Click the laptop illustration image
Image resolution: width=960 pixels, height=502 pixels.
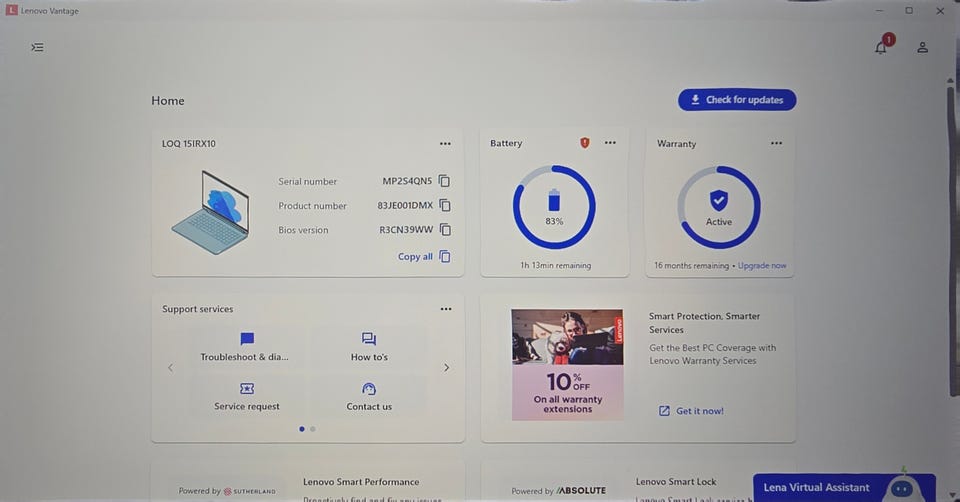[211, 212]
